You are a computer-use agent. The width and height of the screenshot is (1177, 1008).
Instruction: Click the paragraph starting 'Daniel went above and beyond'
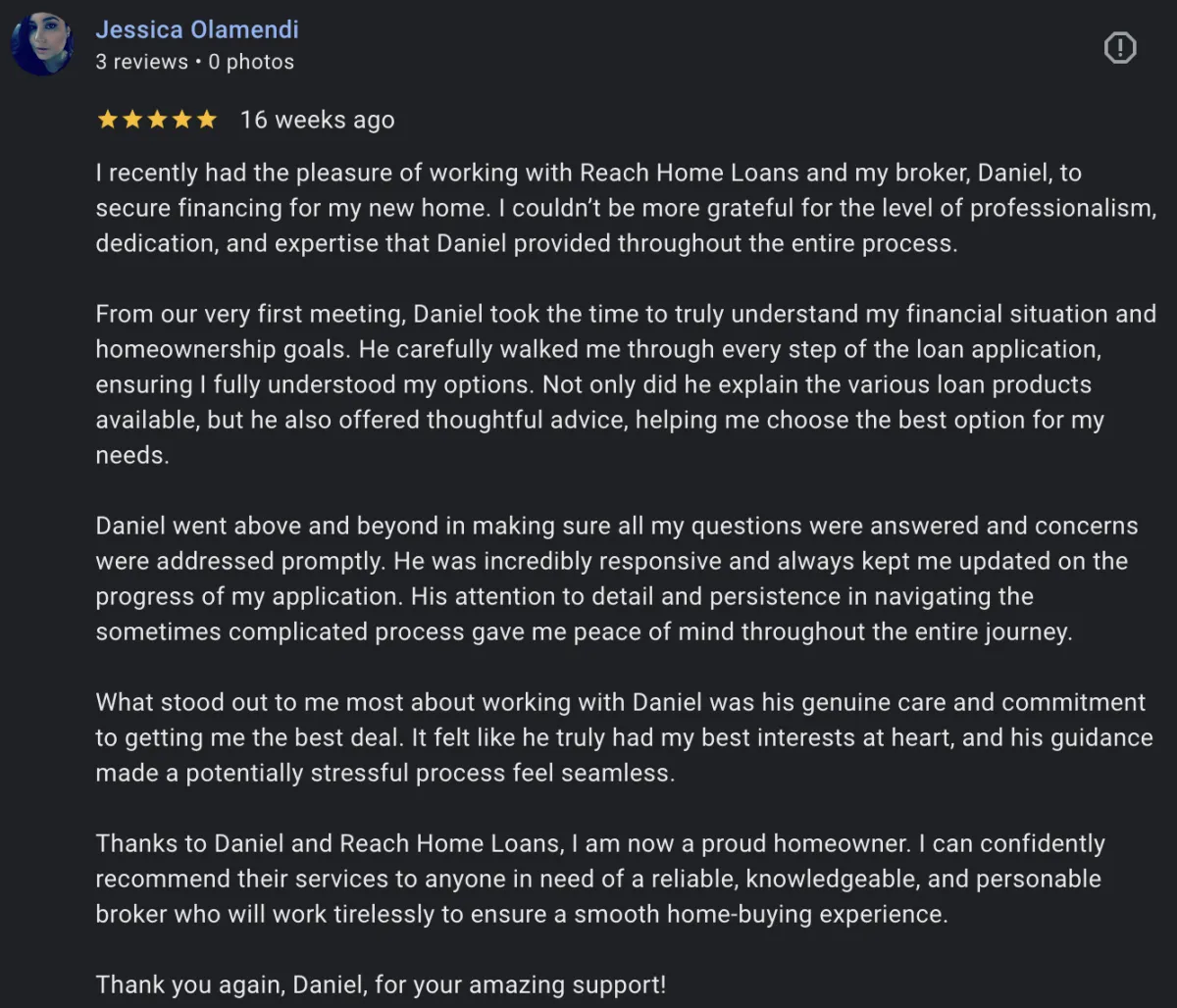617,579
